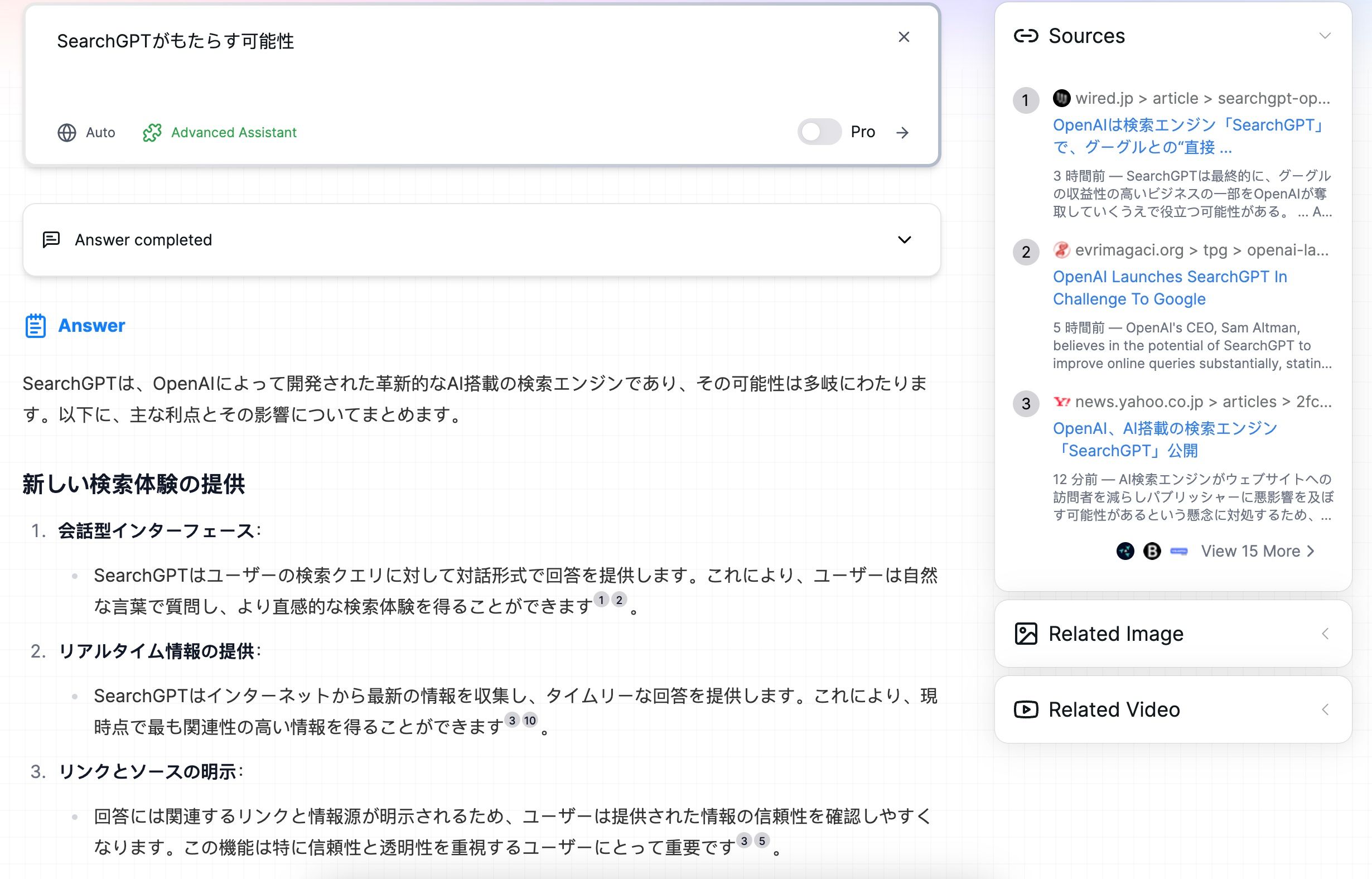Click the 12 分前 snippet under Yahoo news
The image size is (1372, 879).
(1193, 497)
